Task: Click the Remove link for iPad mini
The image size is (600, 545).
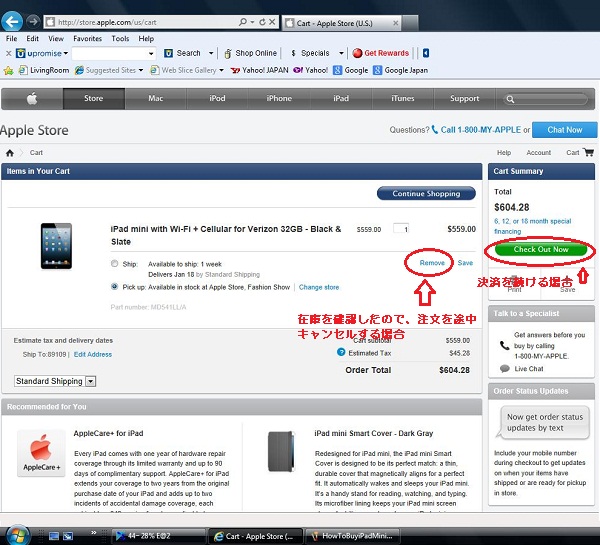Action: click(x=432, y=263)
